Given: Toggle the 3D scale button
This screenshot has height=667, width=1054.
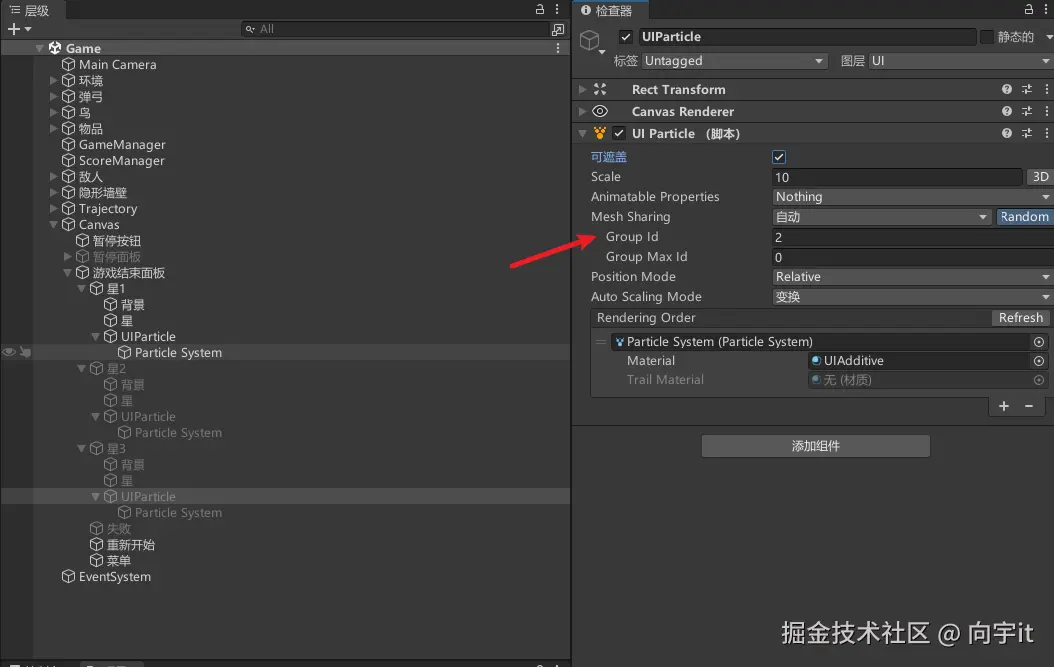Looking at the screenshot, I should pyautogui.click(x=1040, y=177).
